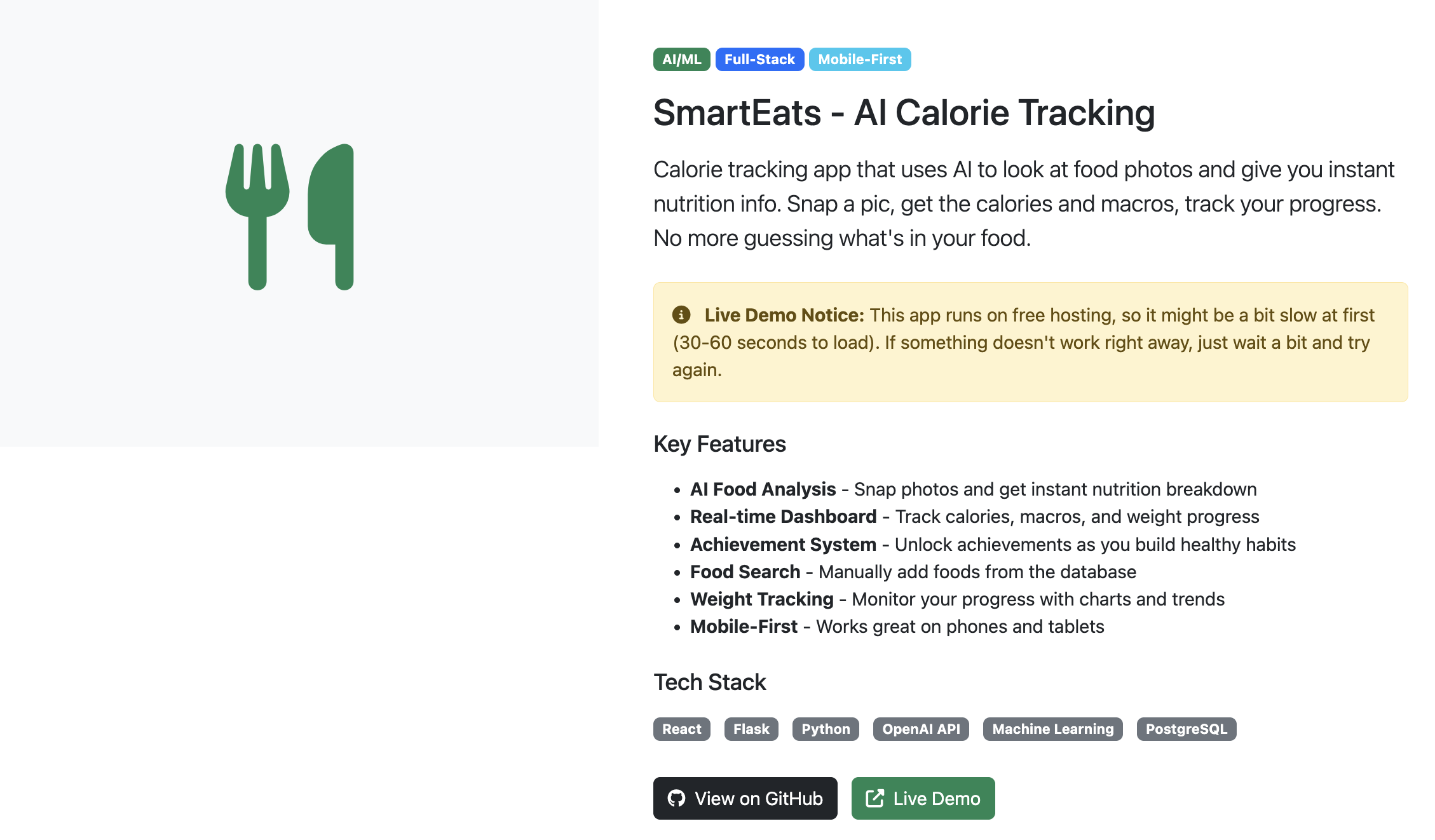Open the View on GitHub button

(745, 798)
